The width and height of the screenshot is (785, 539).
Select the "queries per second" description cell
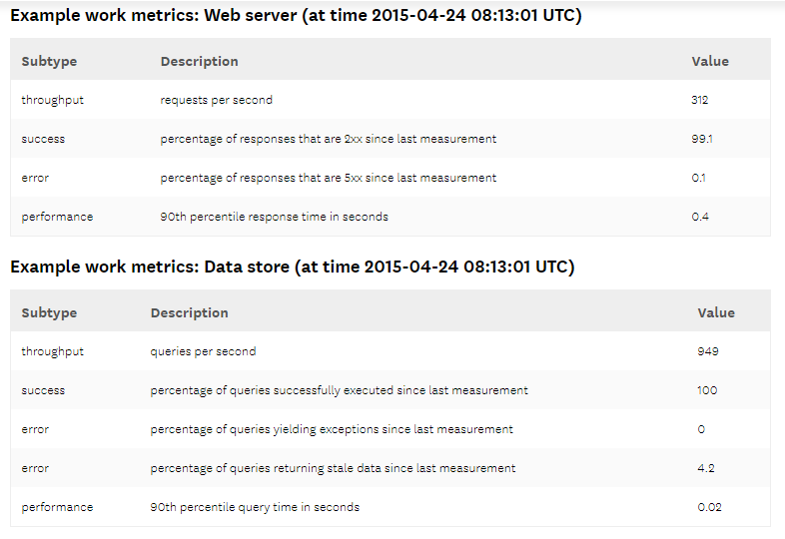coord(203,352)
